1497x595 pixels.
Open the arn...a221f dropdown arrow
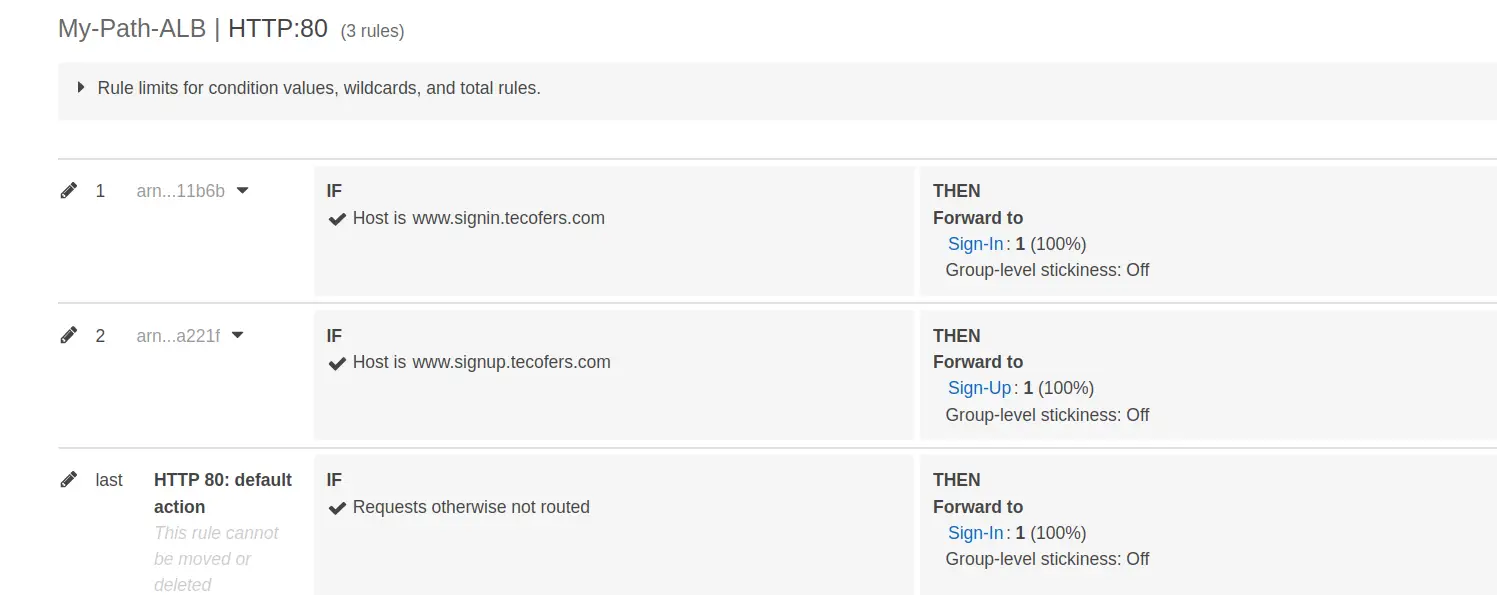[237, 335]
